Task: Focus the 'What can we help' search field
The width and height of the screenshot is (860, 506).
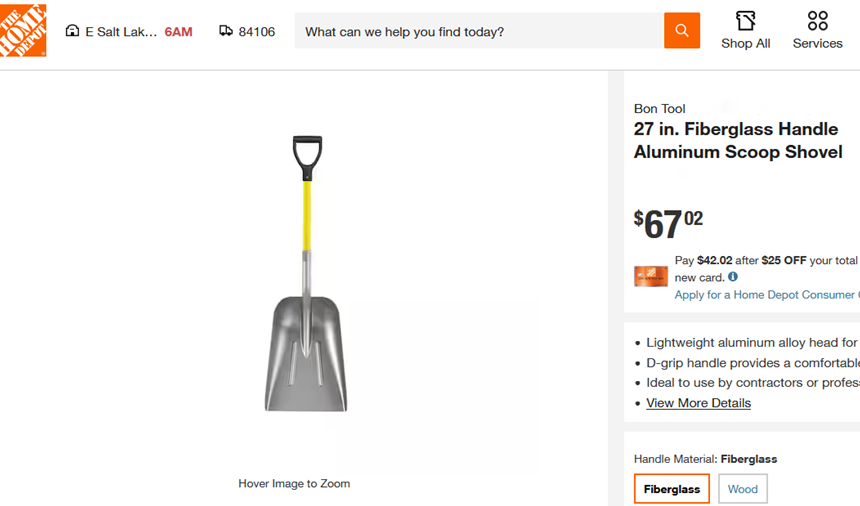Action: click(480, 32)
